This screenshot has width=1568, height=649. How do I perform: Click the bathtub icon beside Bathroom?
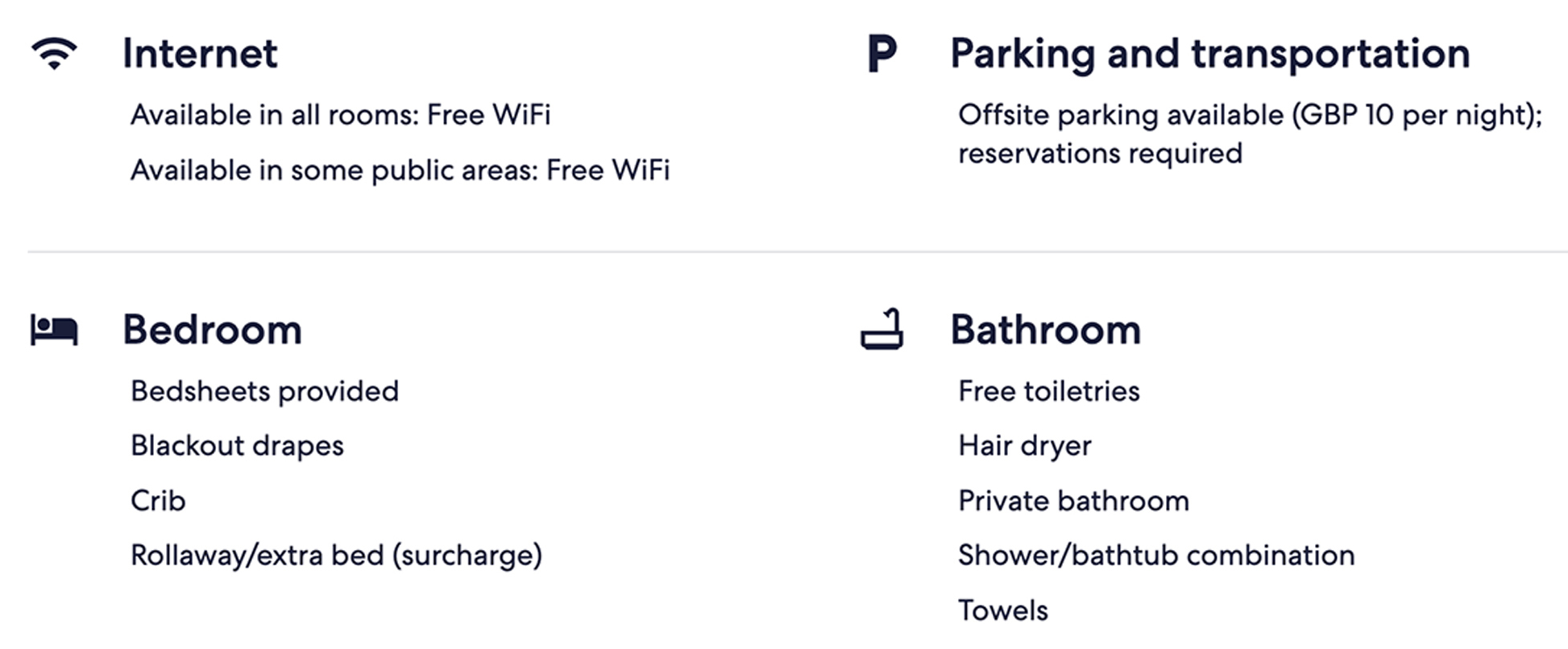(881, 329)
